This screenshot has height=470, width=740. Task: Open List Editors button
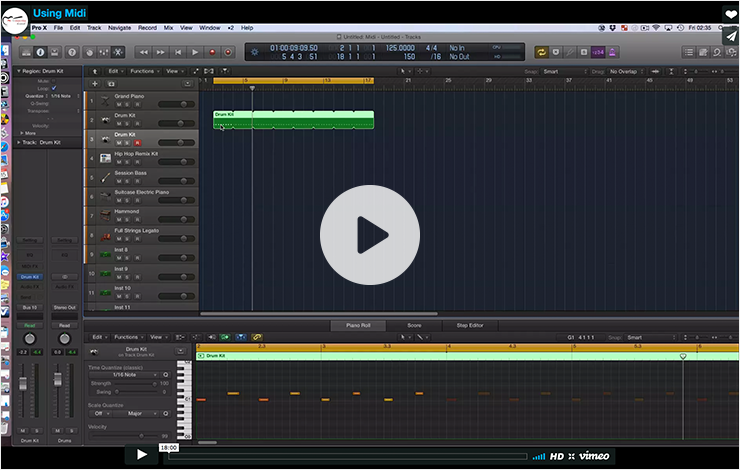[689, 52]
